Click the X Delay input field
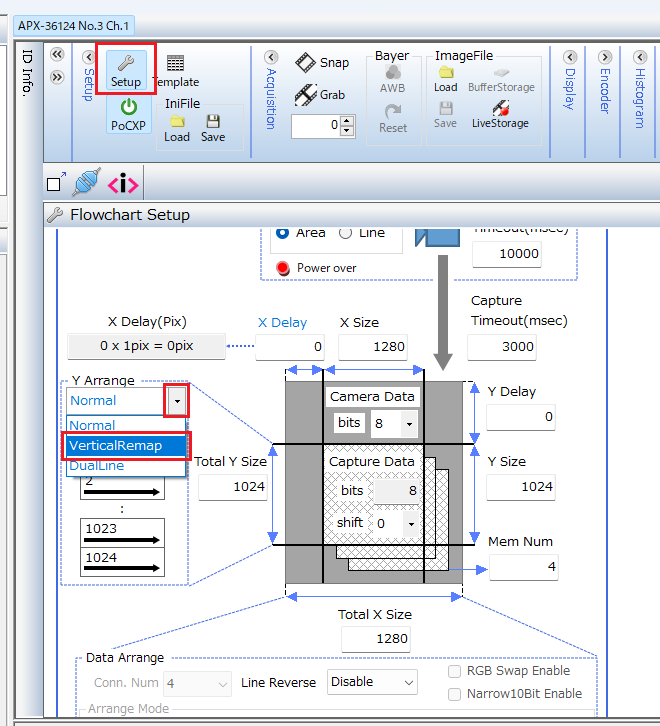Viewport: 660px width, 726px height. (x=290, y=347)
